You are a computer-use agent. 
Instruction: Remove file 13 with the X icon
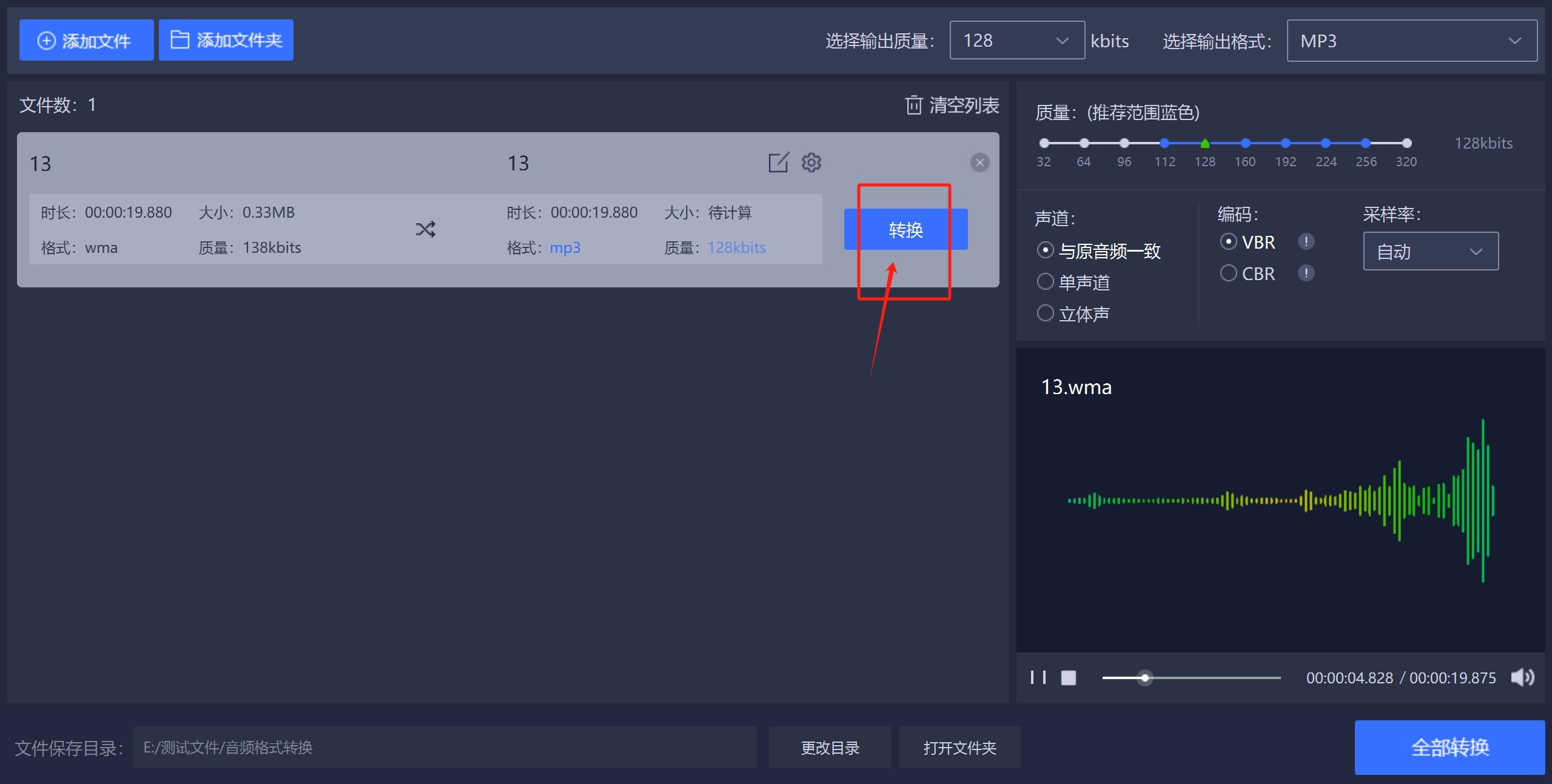pos(979,162)
